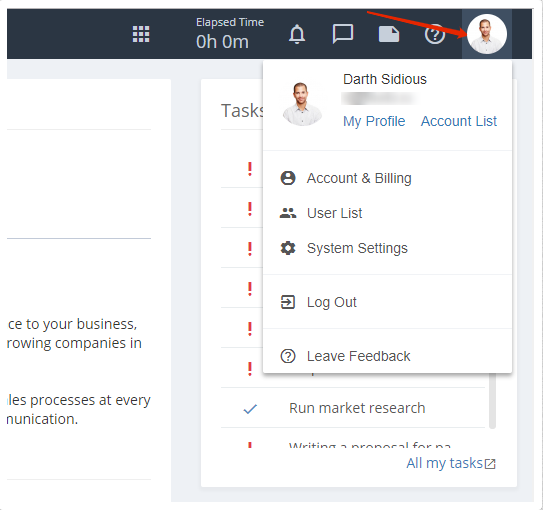Open the All my tasks link
Screen dimensions: 543x510
(x=444, y=463)
